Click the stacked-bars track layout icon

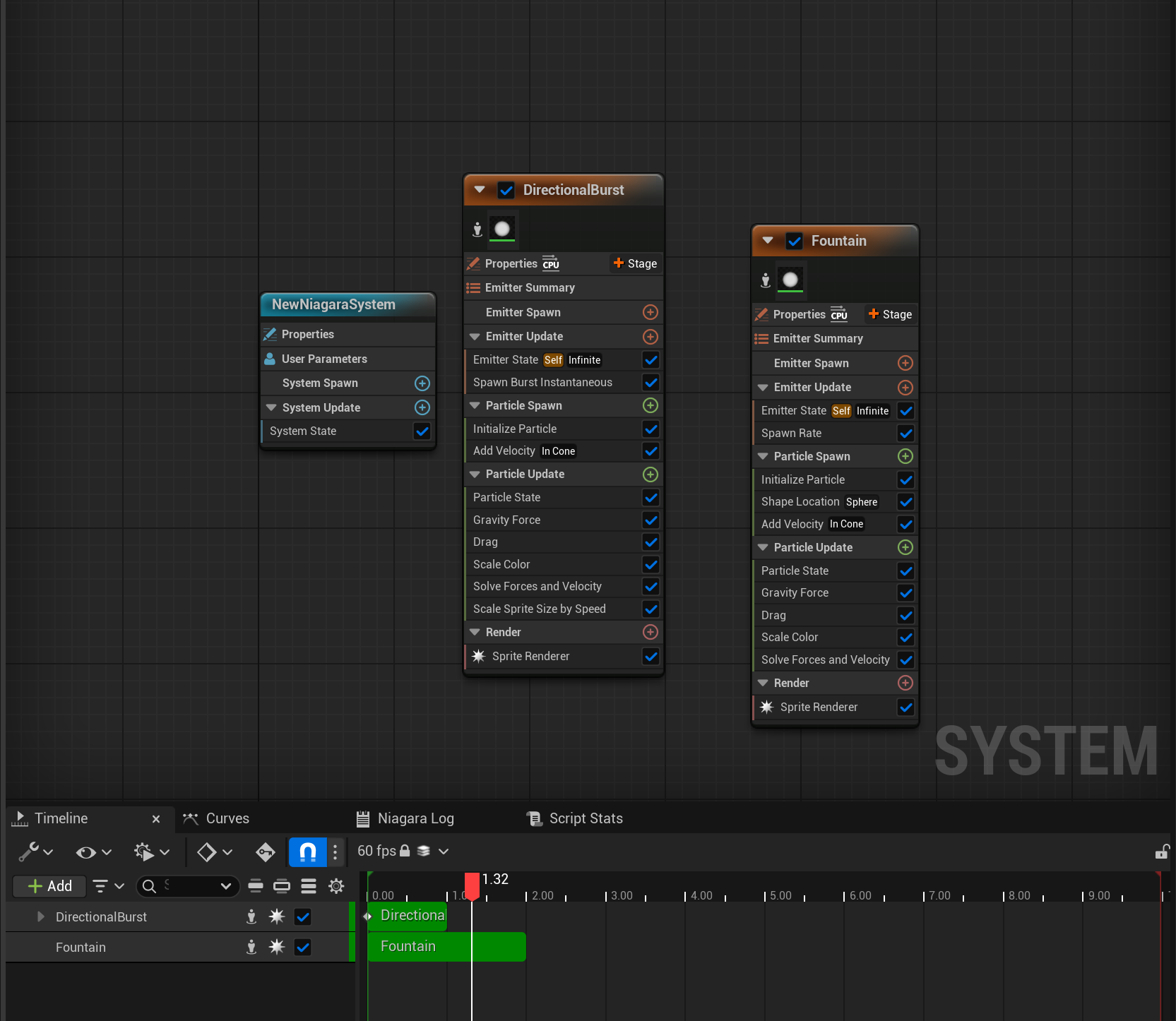pos(309,886)
